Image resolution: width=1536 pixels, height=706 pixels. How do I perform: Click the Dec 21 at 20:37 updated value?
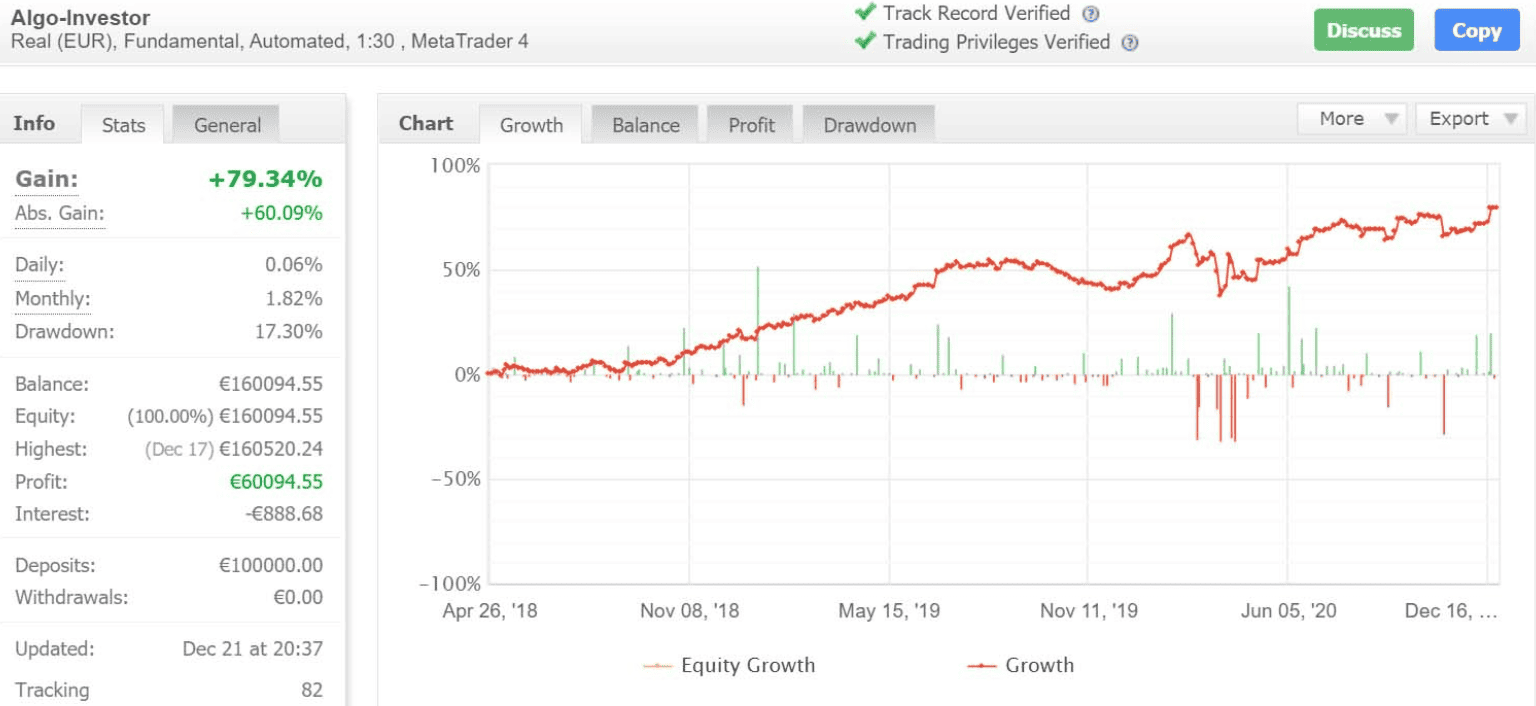(252, 648)
